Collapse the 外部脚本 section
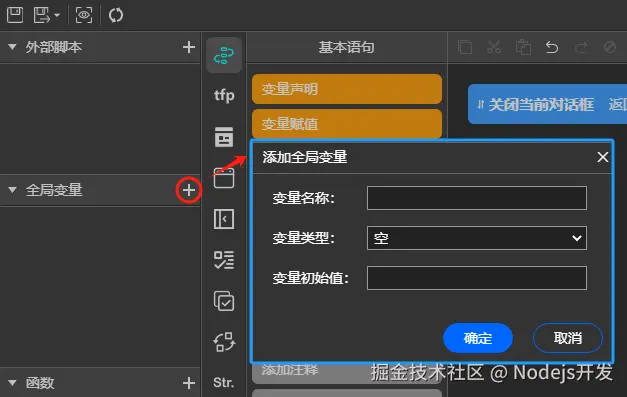627x397 pixels. pyautogui.click(x=12, y=47)
